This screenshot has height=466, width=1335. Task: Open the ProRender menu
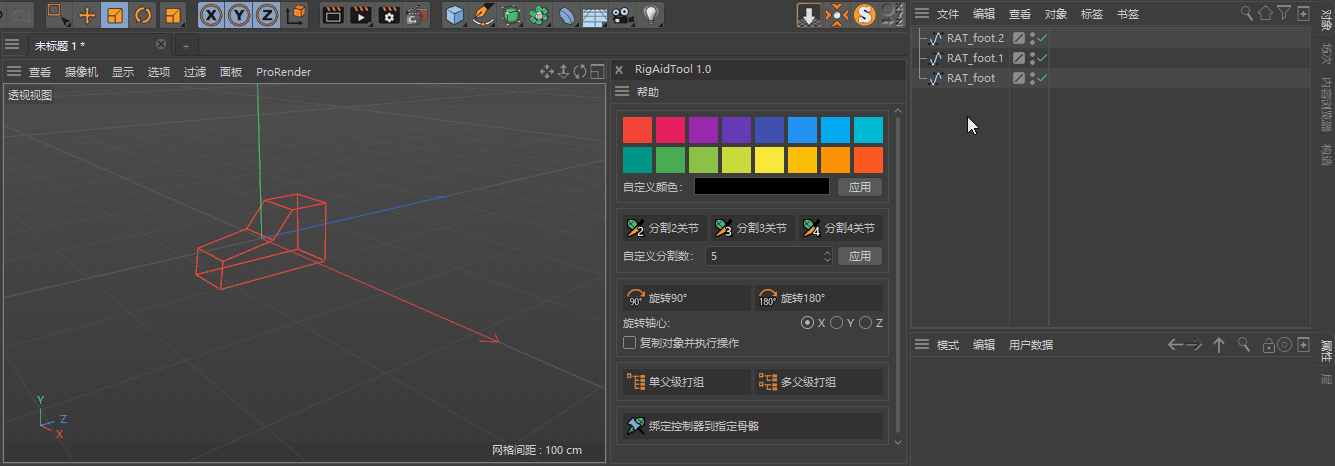[x=283, y=72]
